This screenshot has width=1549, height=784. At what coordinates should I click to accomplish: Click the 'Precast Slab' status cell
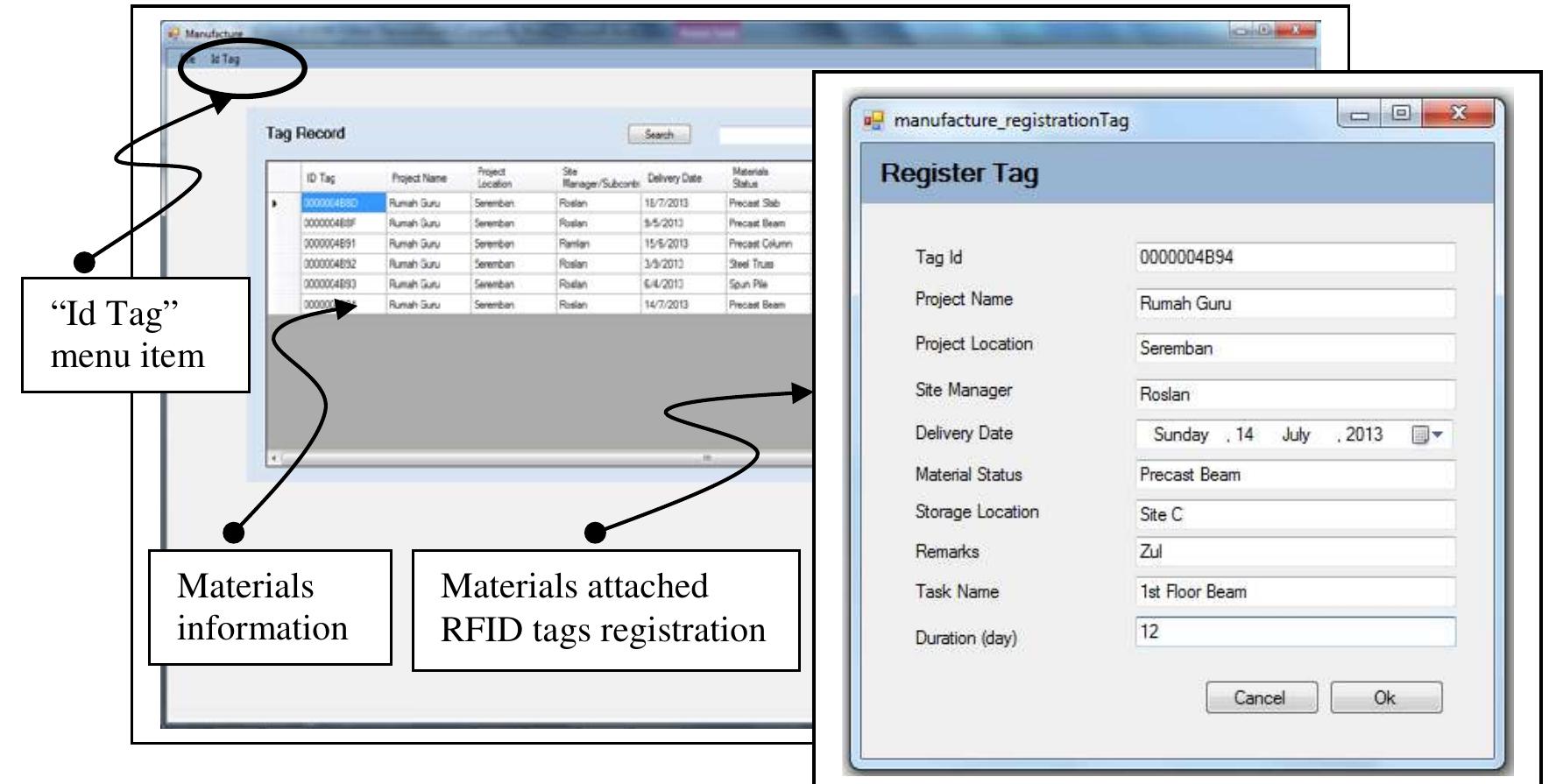[x=769, y=203]
